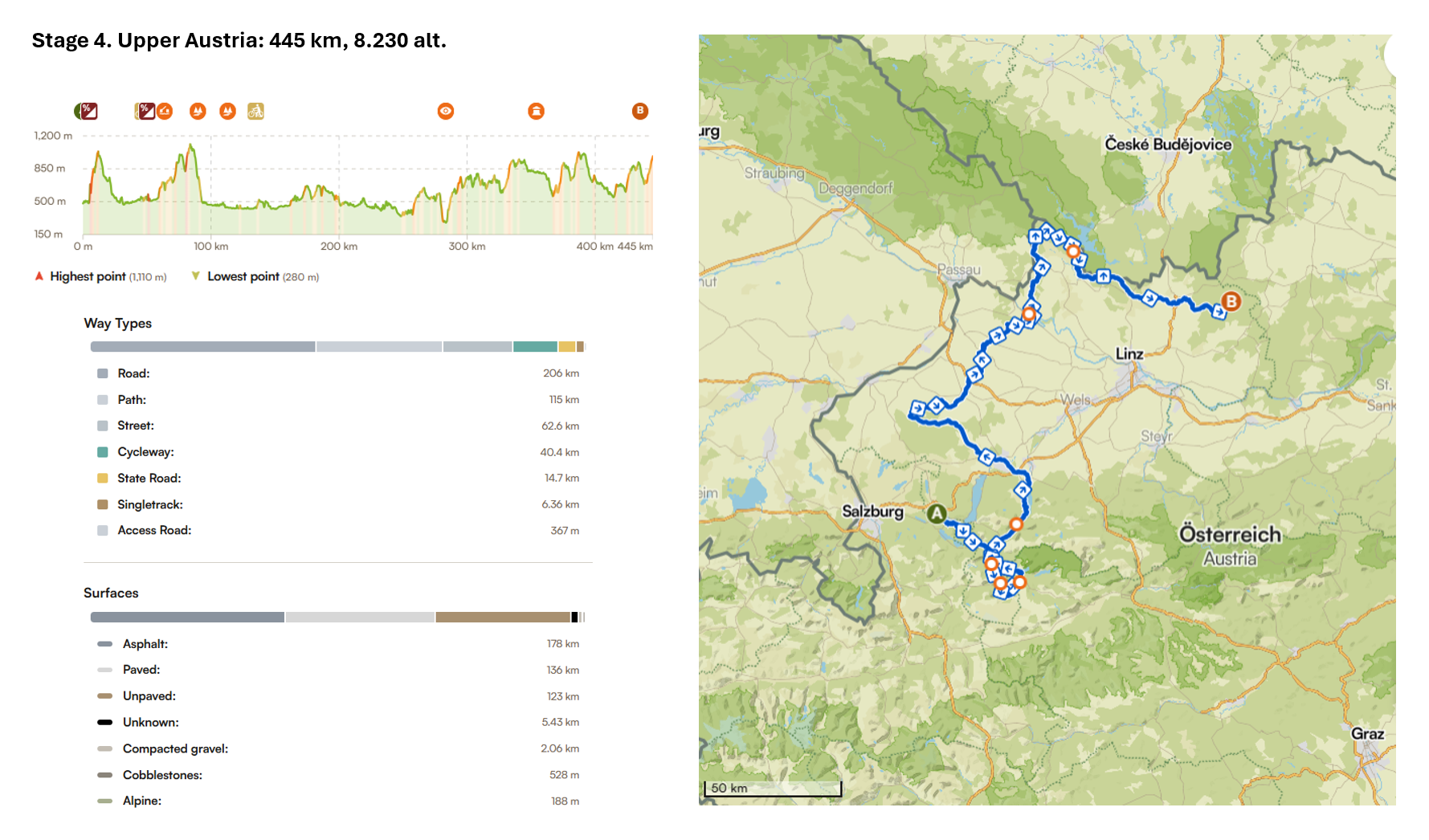Select the State Road yellow swatch
Image resolution: width=1429 pixels, height=840 pixels.
pos(103,479)
